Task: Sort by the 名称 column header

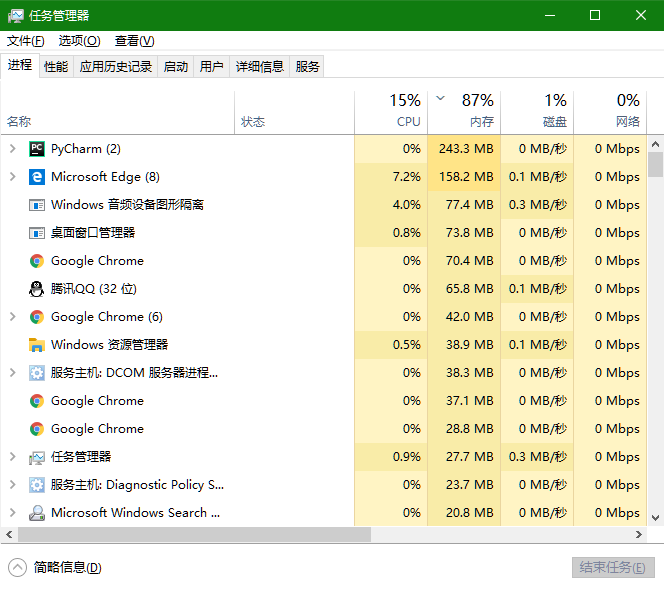Action: tap(117, 112)
